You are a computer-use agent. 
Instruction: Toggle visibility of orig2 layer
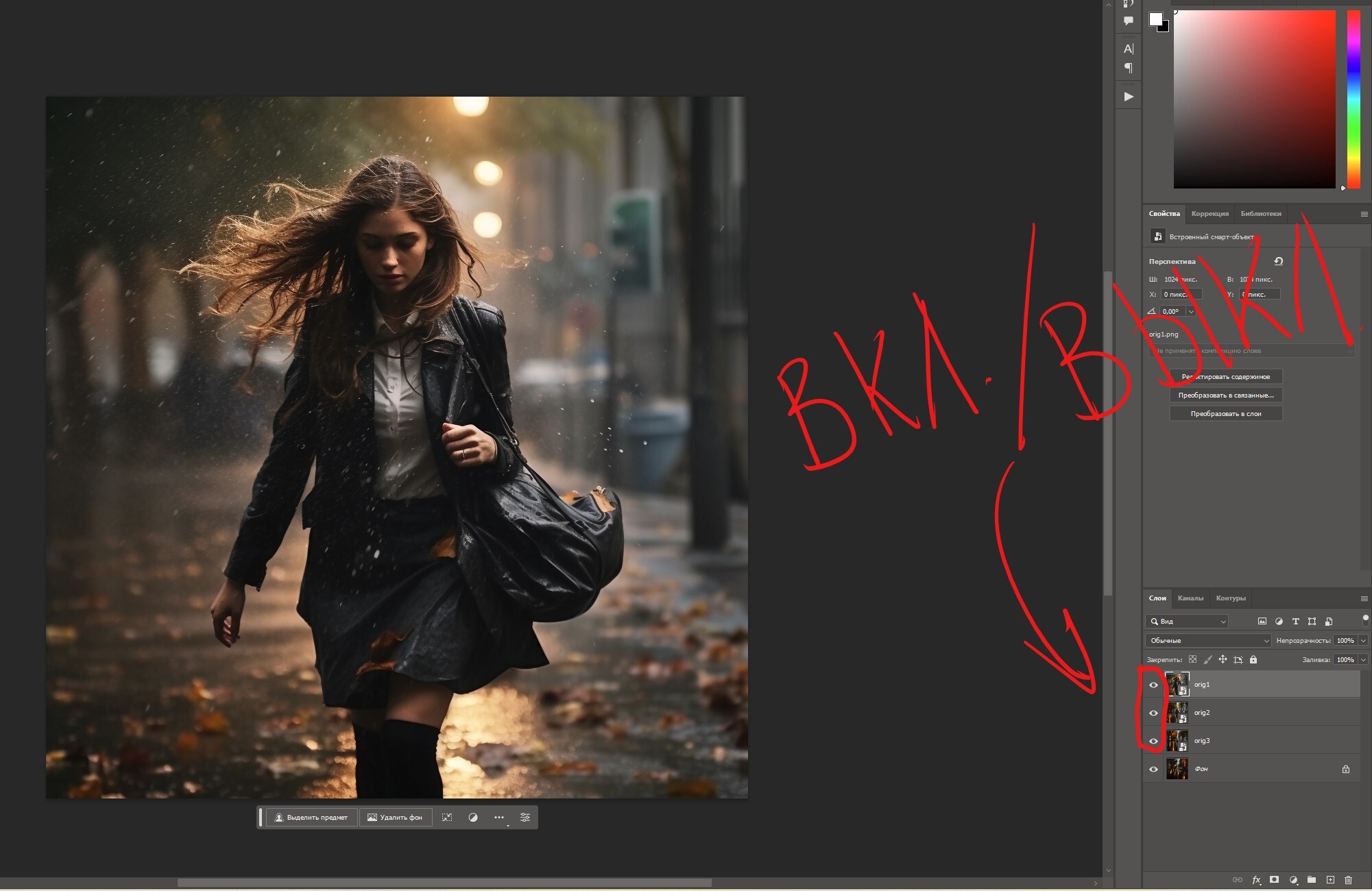1153,713
